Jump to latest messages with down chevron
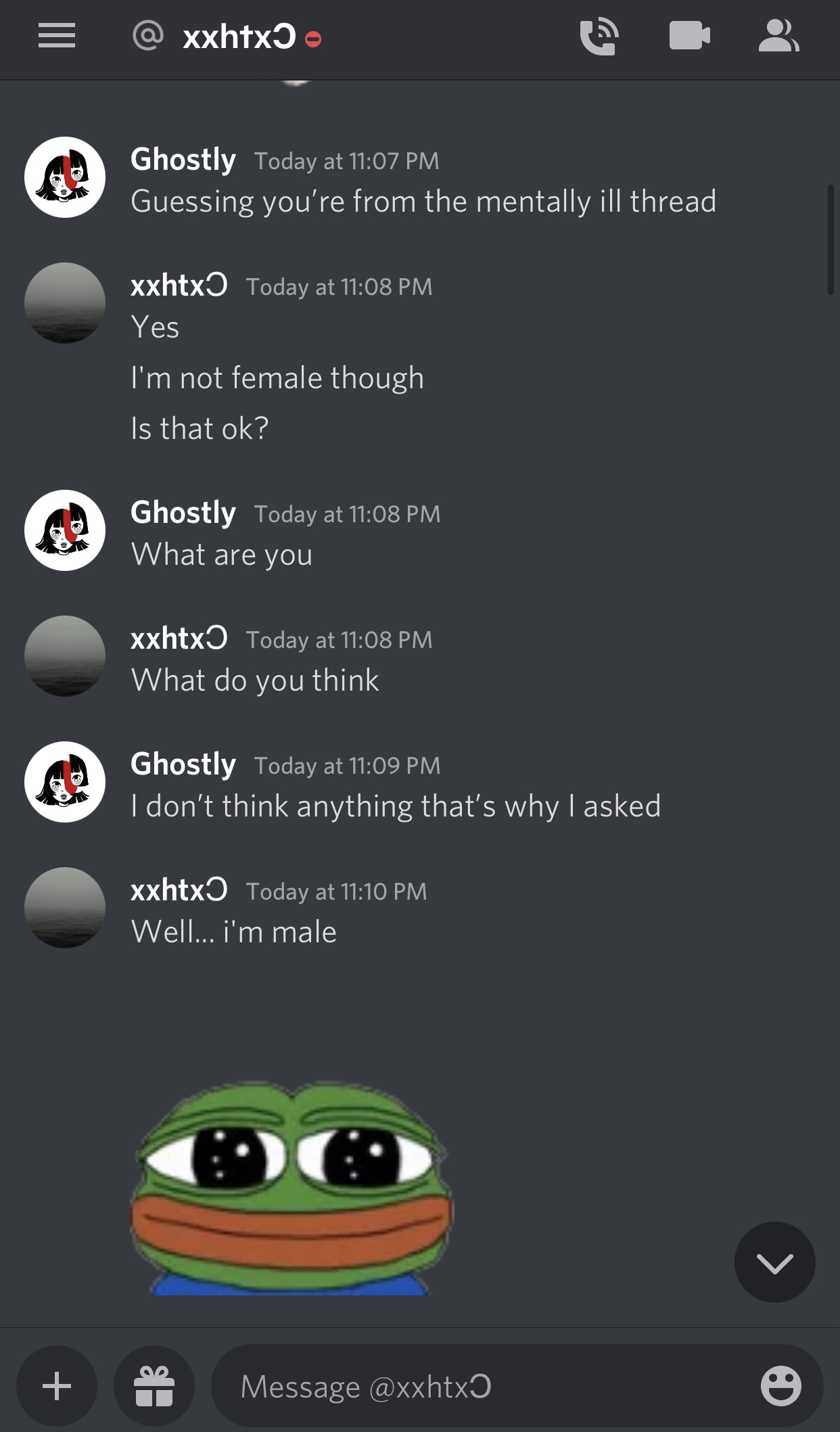 (x=775, y=1262)
